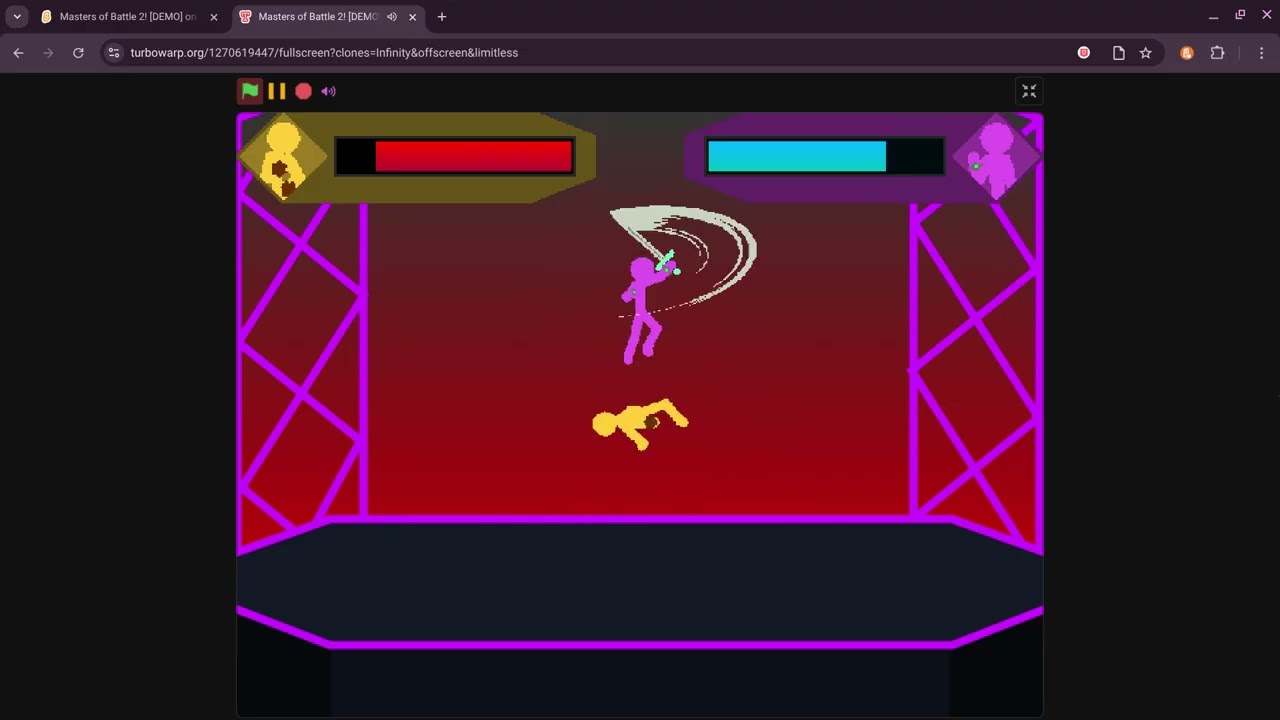Click the red shield extension icon in address bar
Screen dimensions: 1280x720
tap(1084, 53)
